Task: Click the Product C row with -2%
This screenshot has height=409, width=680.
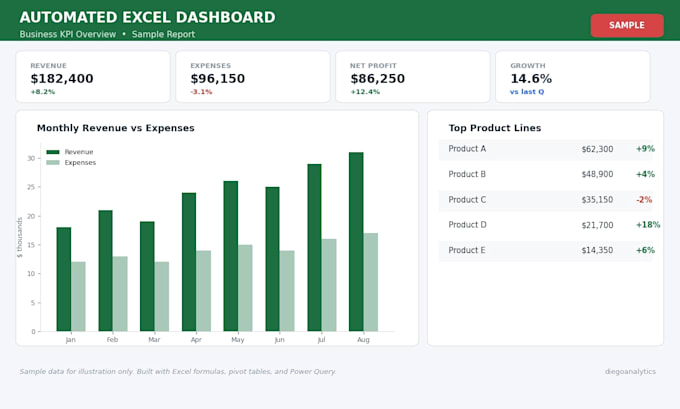Action: (546, 200)
